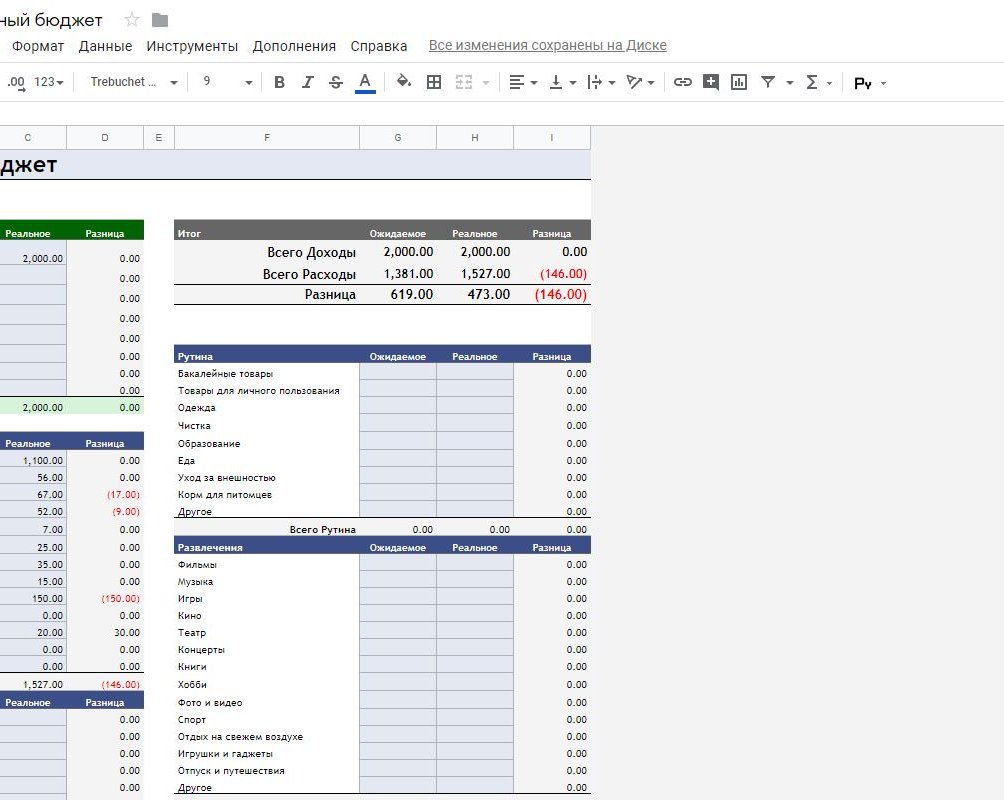This screenshot has width=1004, height=800.
Task: Click the move to folder icon
Action: 160,20
